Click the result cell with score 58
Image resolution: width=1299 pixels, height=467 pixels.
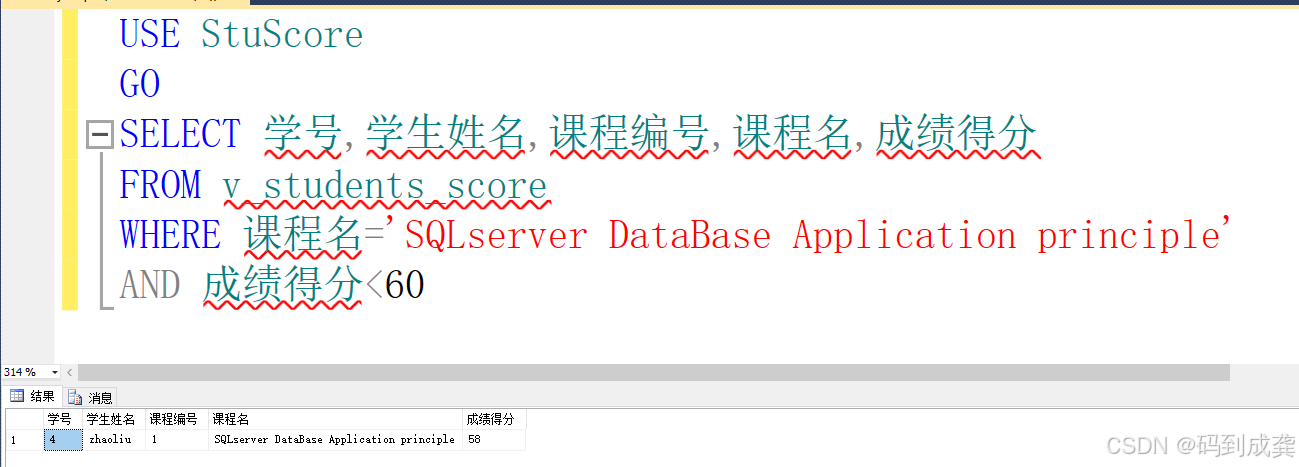coord(493,439)
